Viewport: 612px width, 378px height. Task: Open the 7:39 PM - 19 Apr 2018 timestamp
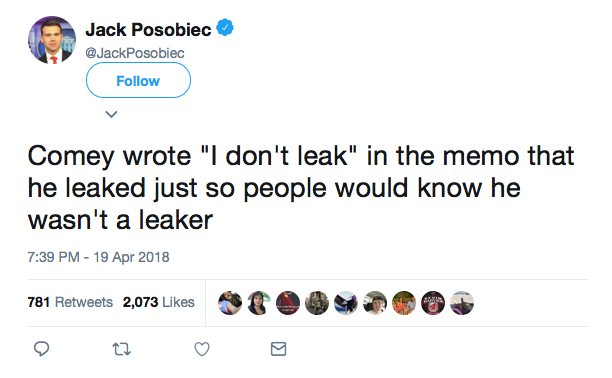98,257
